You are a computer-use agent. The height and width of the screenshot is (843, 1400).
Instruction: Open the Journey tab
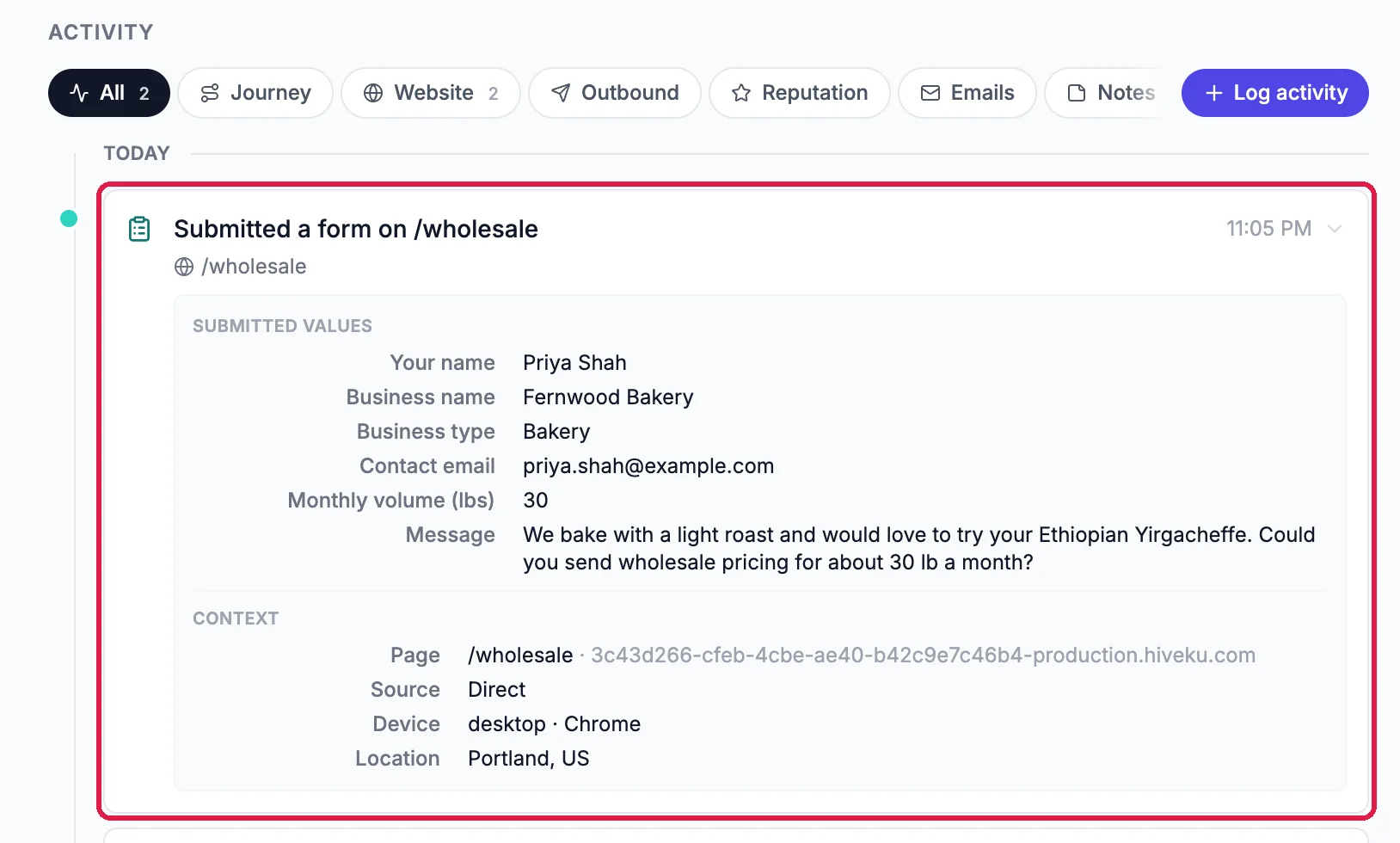tap(255, 93)
